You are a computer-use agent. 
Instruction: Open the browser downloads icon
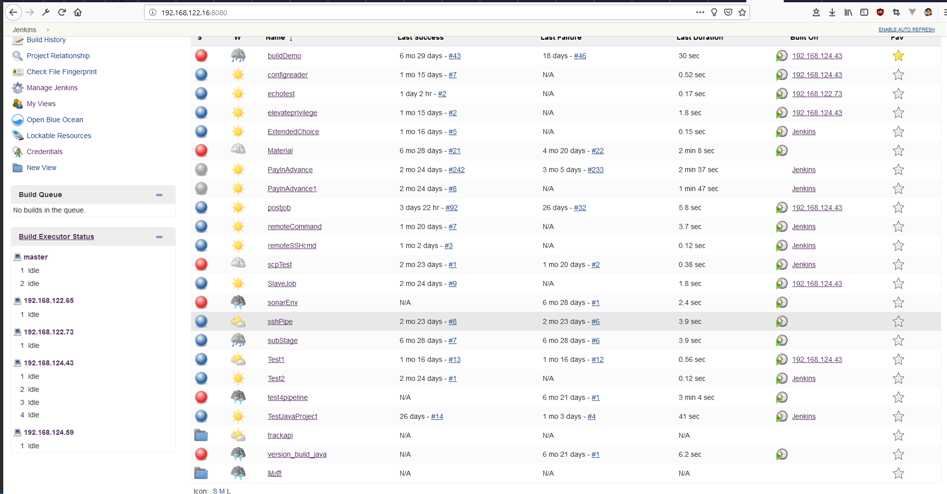point(832,12)
